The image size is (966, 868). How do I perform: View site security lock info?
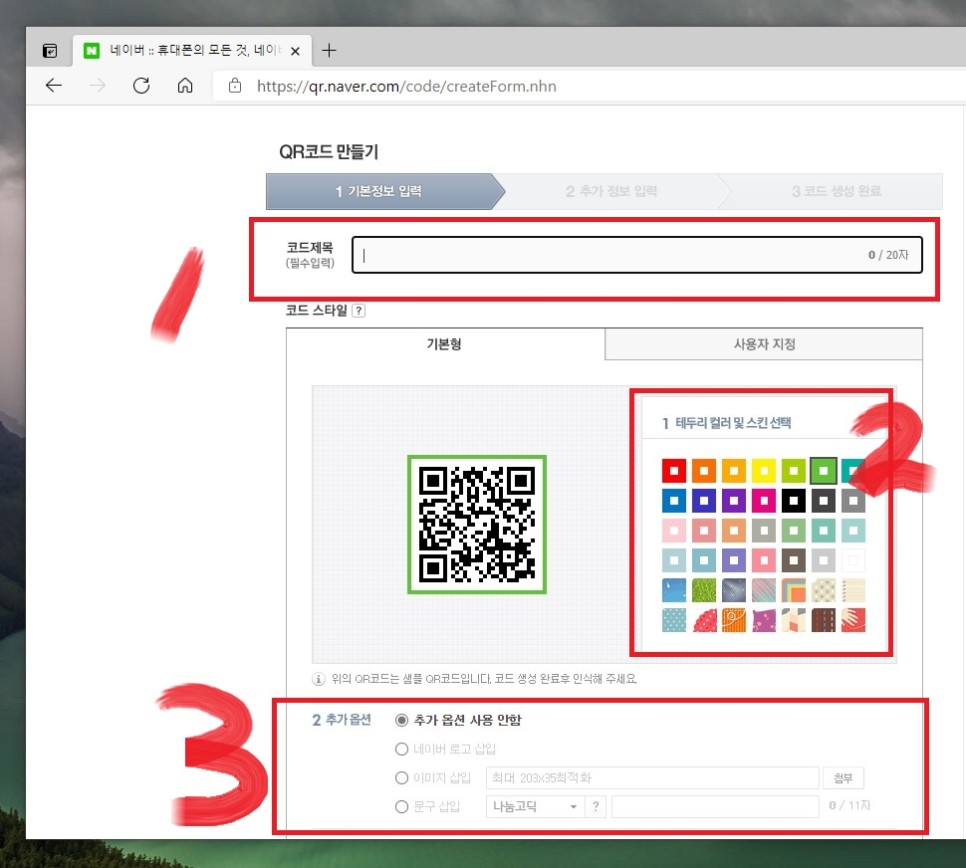[x=235, y=86]
